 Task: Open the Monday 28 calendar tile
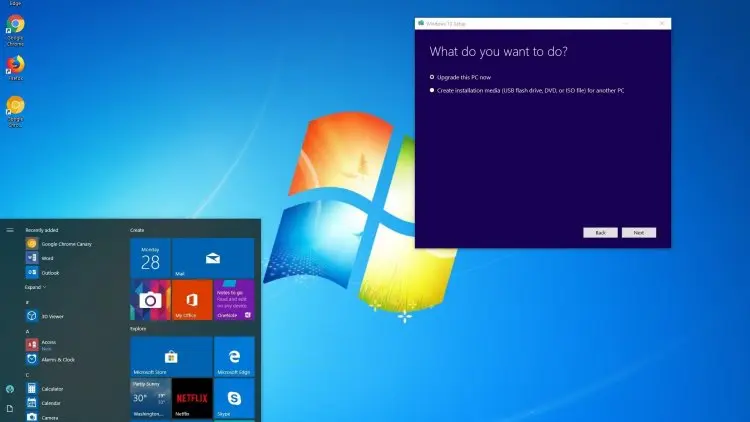pos(150,258)
